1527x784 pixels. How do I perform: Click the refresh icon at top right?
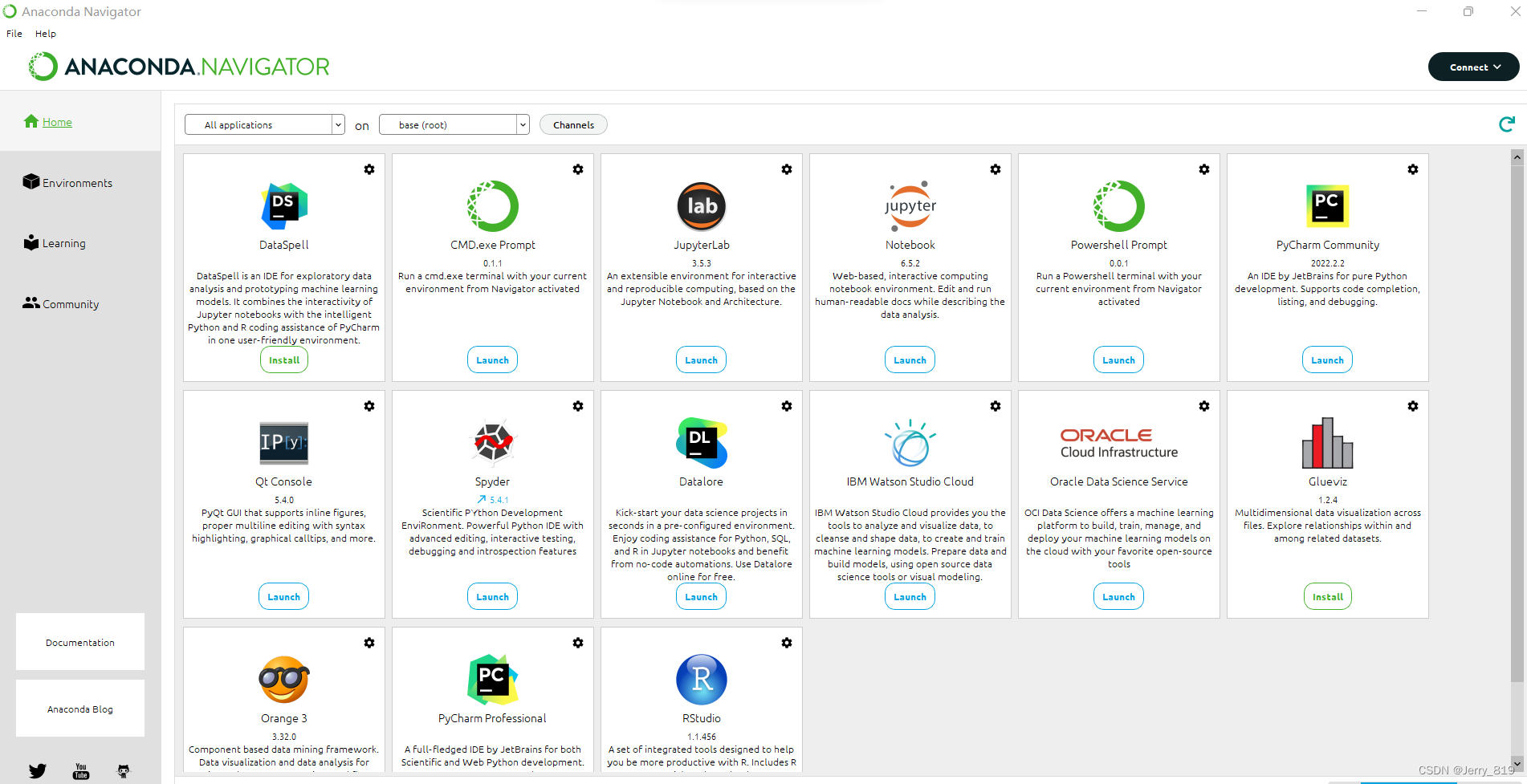click(x=1506, y=124)
